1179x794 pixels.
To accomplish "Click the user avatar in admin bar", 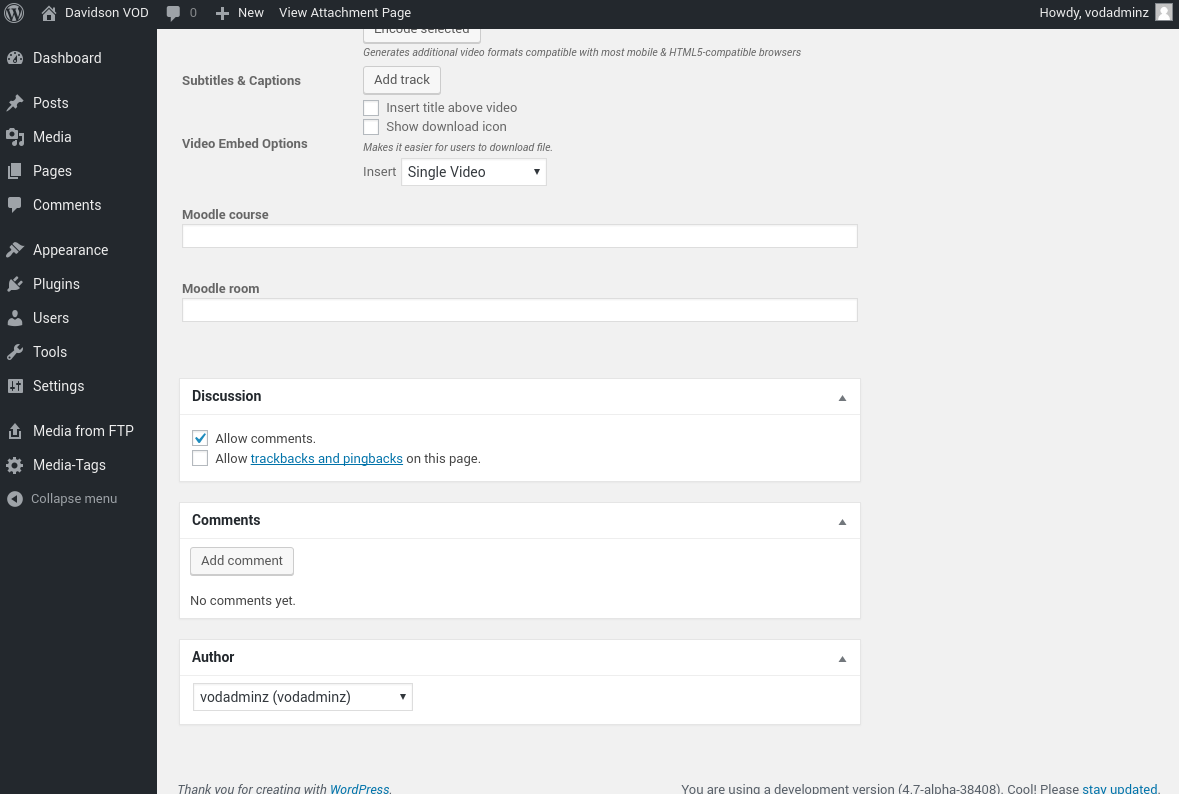I will point(1163,13).
